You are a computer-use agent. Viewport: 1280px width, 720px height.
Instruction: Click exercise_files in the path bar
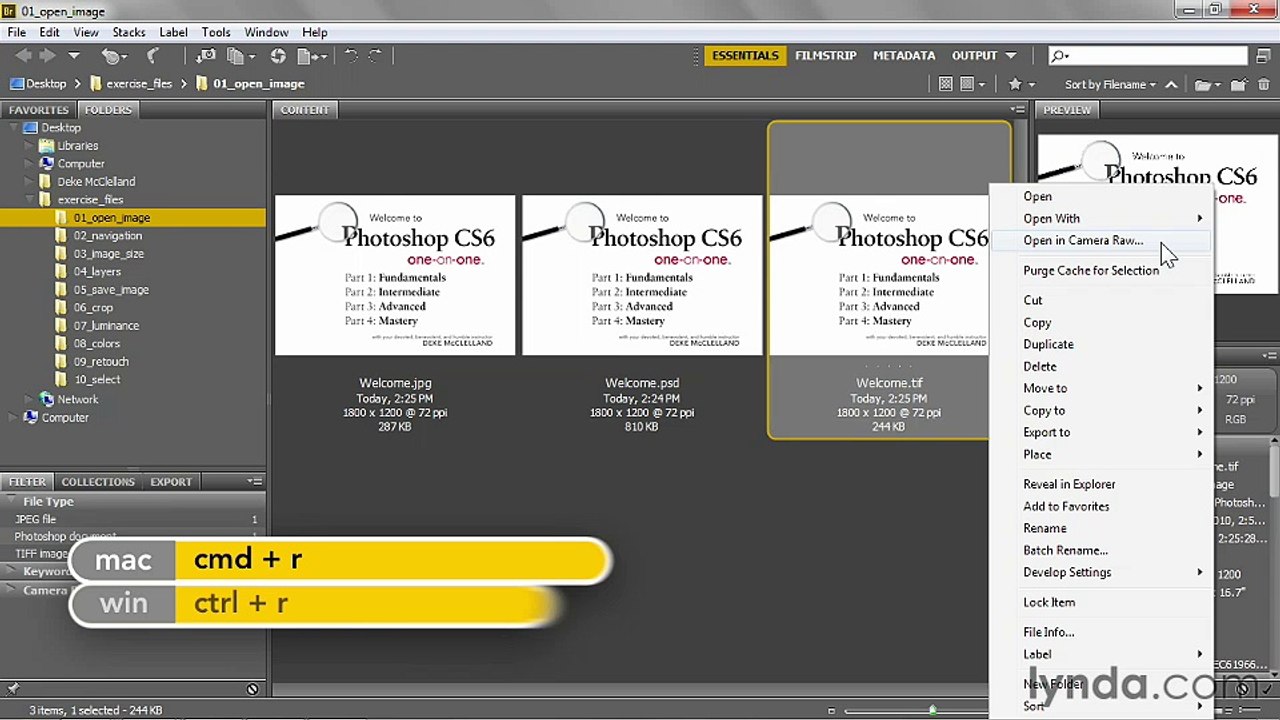(x=139, y=84)
